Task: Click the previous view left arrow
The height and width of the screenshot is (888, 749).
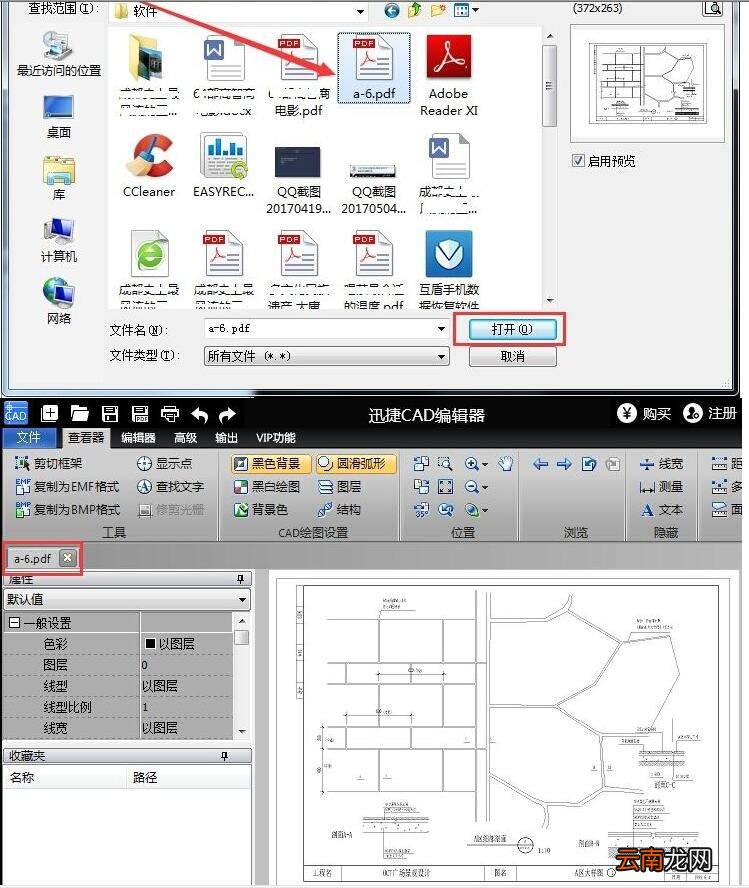Action: coord(541,464)
